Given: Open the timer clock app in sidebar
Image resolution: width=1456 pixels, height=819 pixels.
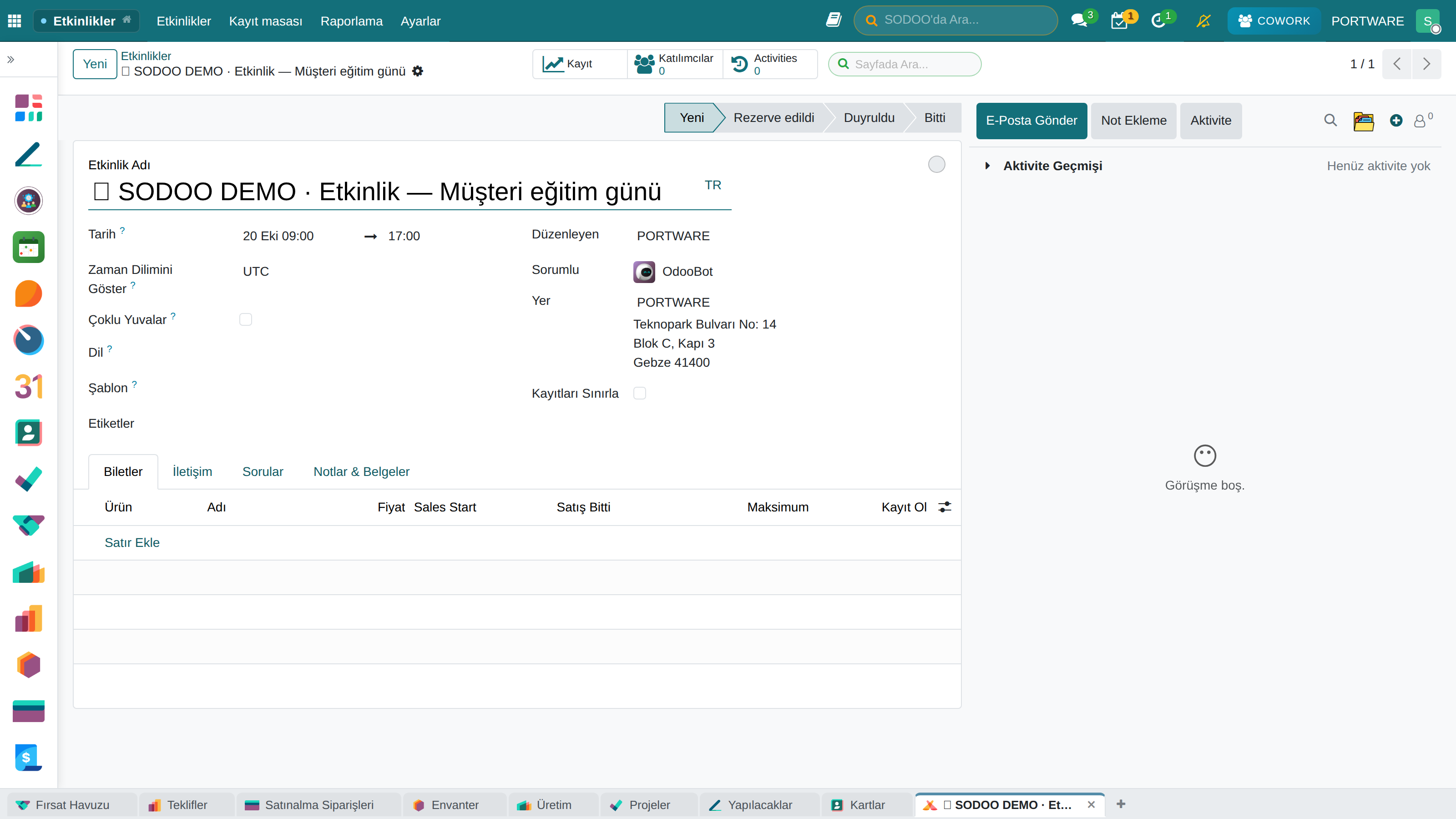Looking at the screenshot, I should coord(28,340).
